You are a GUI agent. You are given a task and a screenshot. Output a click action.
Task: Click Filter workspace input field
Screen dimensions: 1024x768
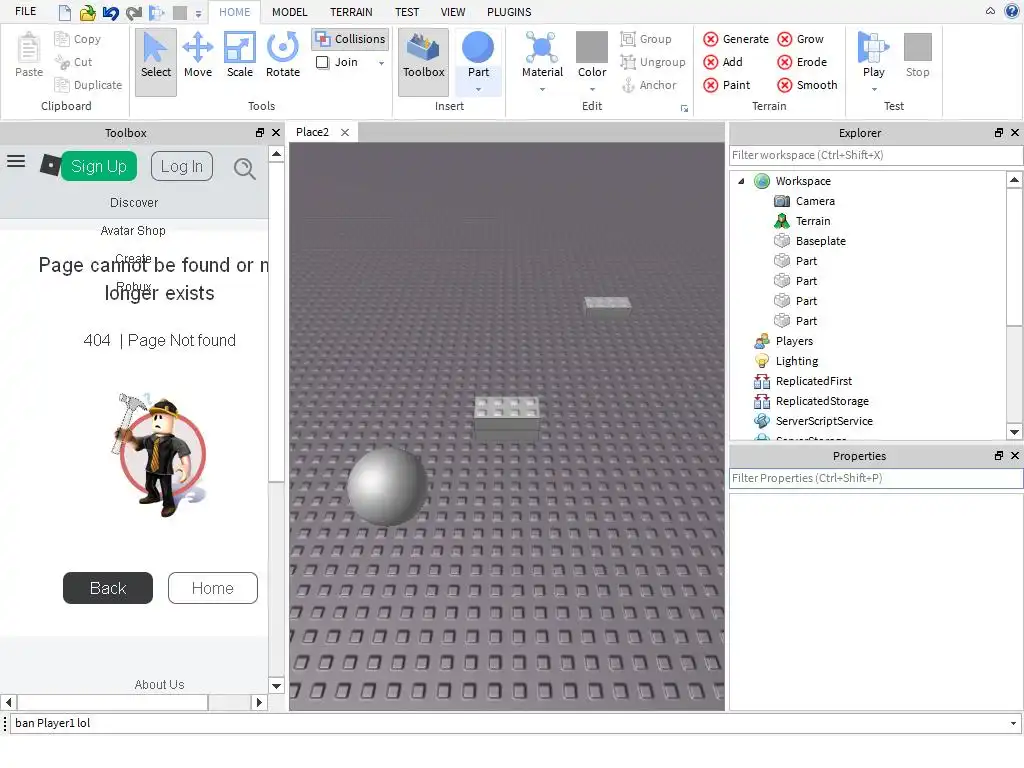click(x=876, y=155)
